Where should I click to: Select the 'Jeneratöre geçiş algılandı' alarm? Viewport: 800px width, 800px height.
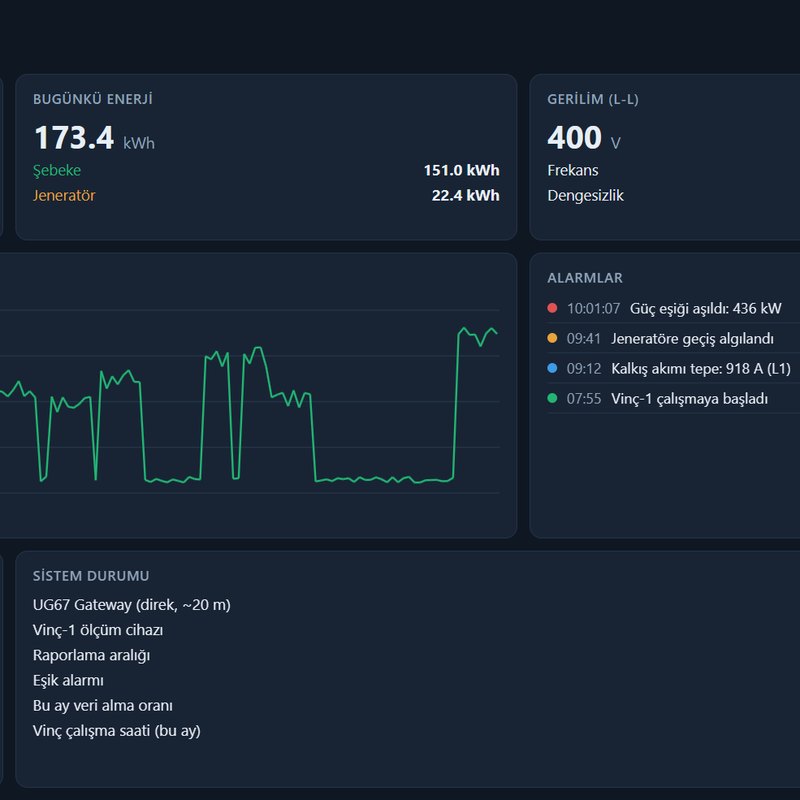coord(692,338)
